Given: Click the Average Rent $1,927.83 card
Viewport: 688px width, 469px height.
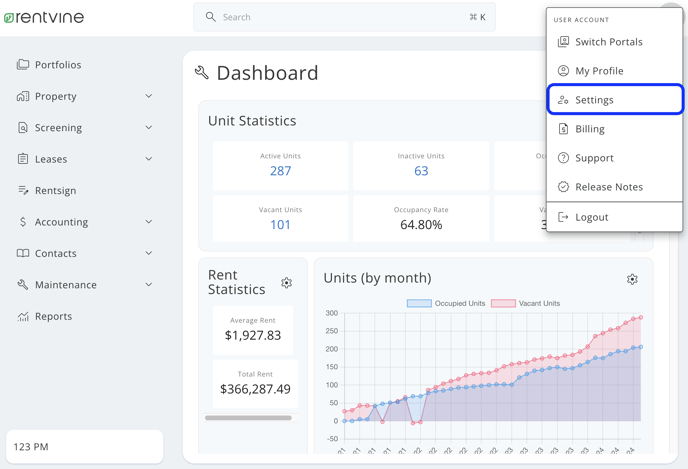Looking at the screenshot, I should (253, 330).
